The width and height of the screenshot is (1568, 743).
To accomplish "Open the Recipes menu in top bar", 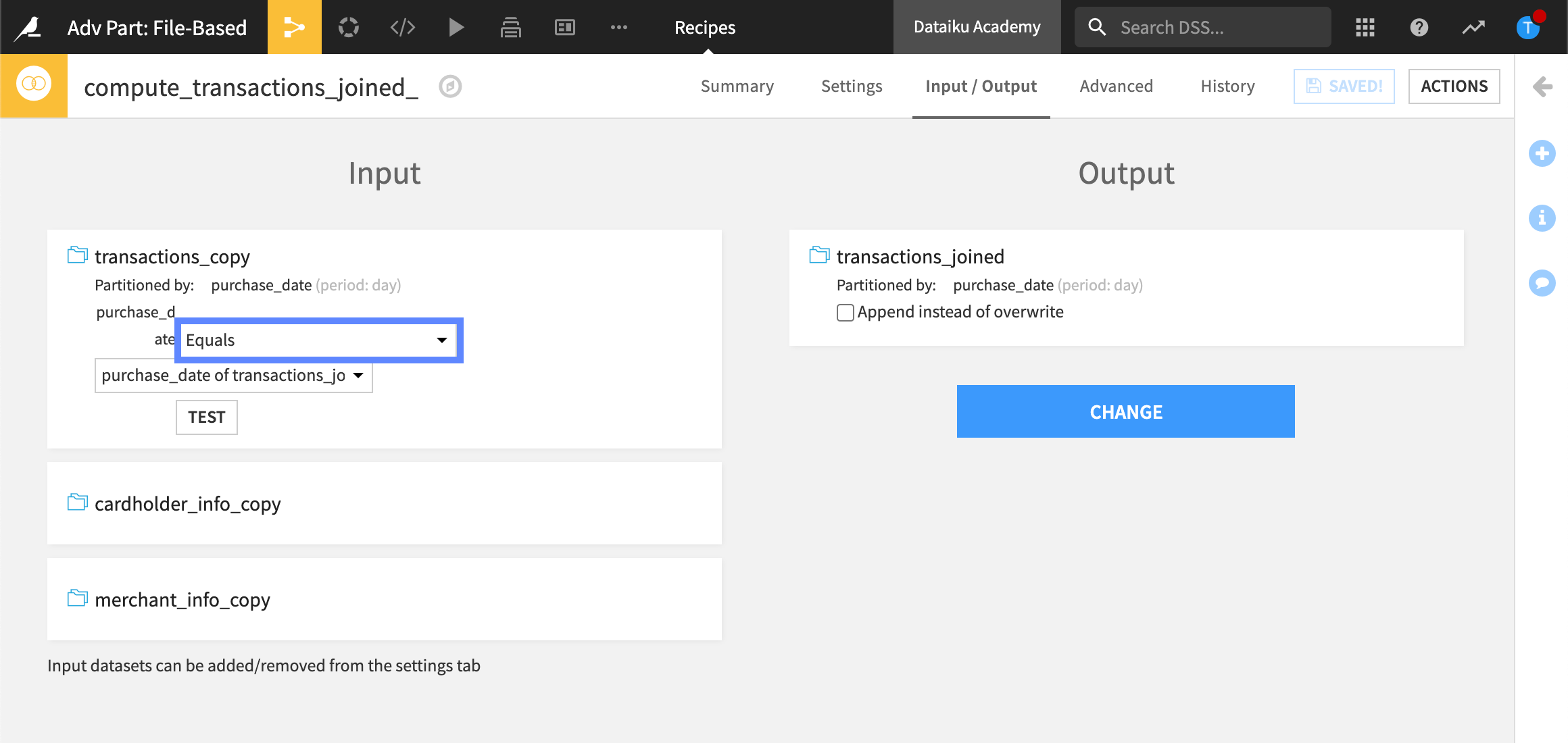I will click(x=704, y=27).
